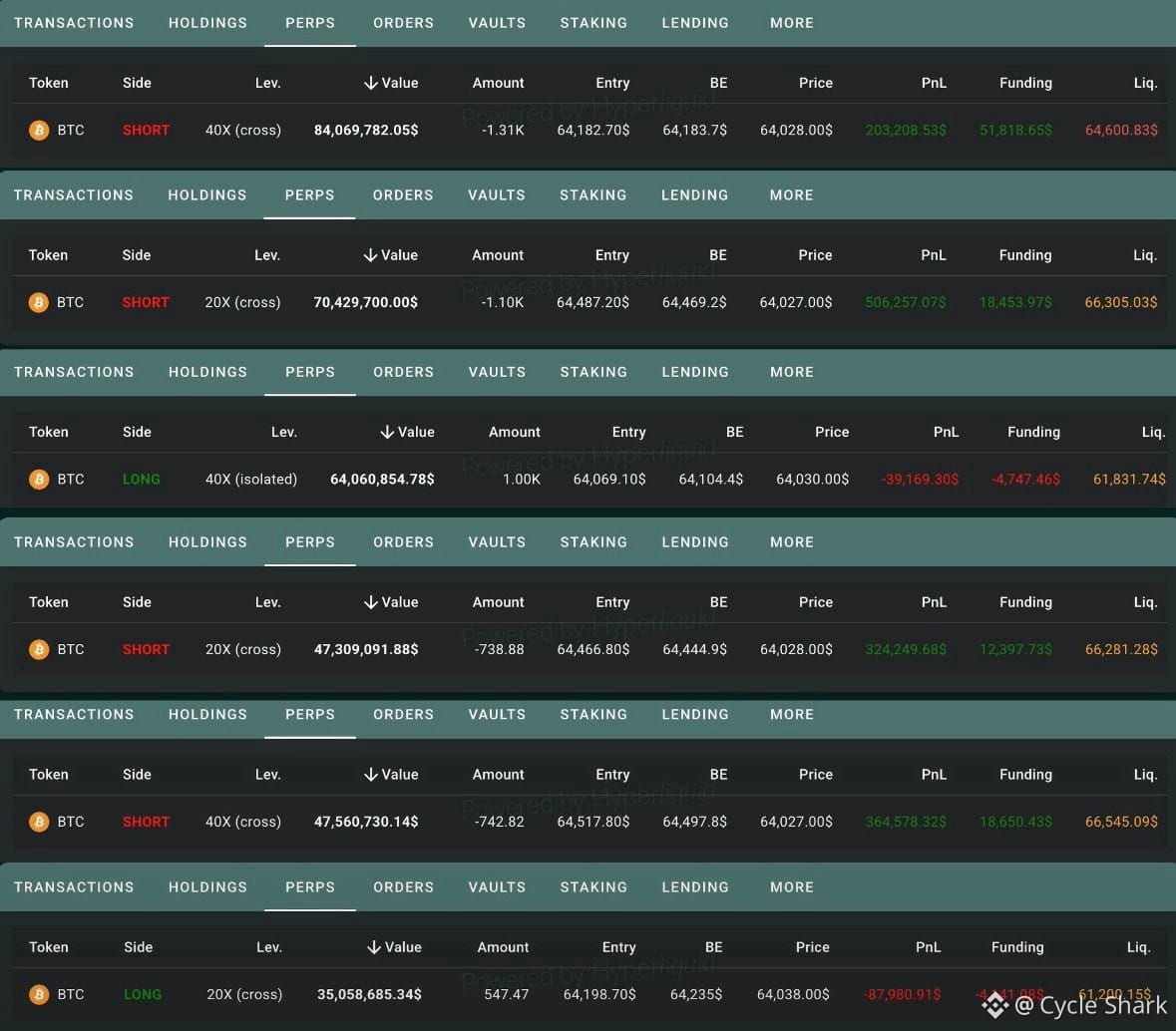
Task: Click the 66,545.09$ liquidation price
Action: click(1121, 822)
